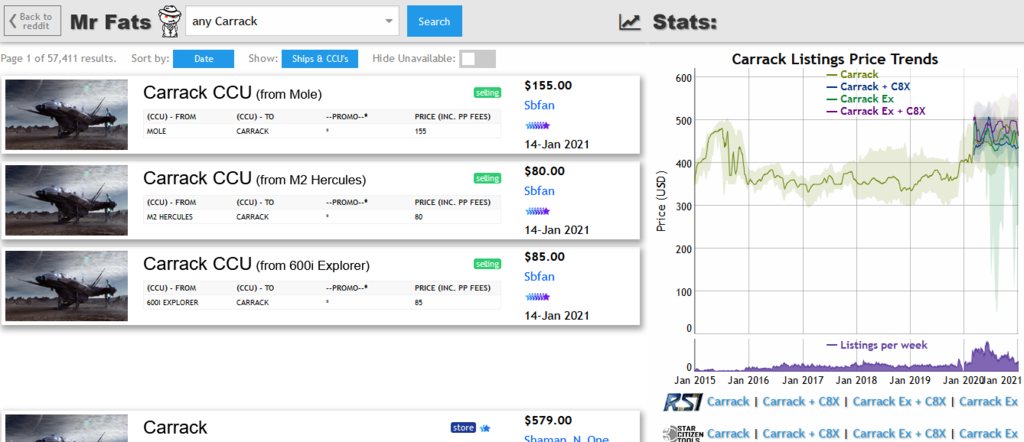Open Star Citizen Tools Carrack Ex link
Image resolution: width=1024 pixels, height=442 pixels.
click(x=990, y=434)
